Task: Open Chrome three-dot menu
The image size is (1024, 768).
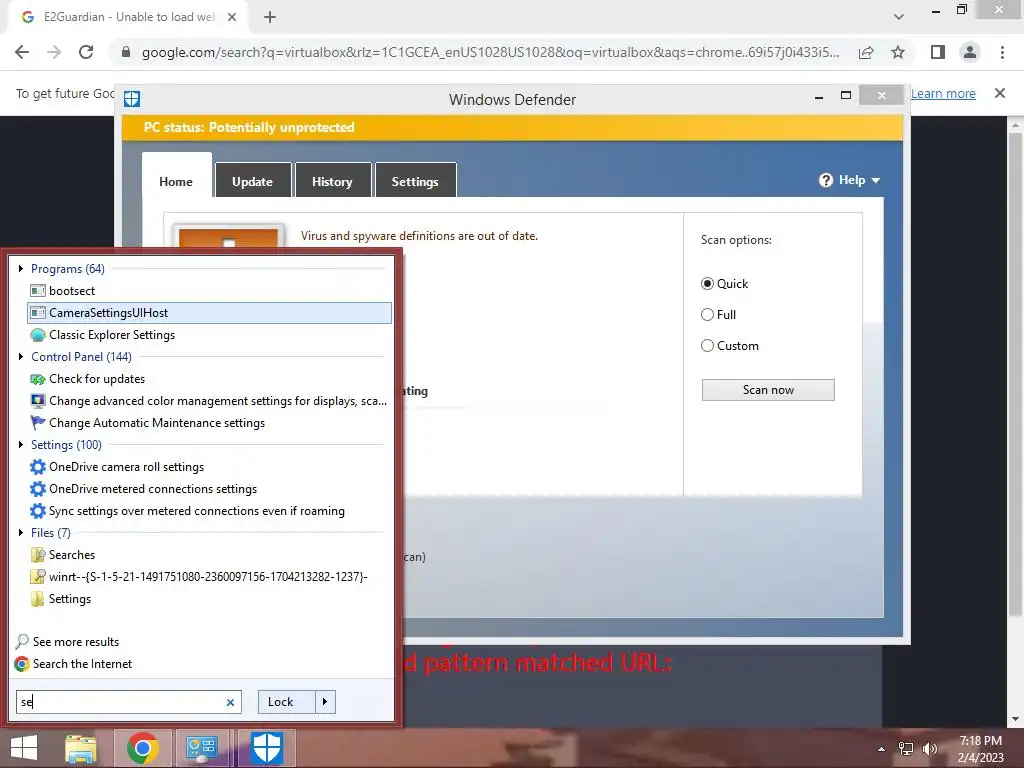Action: (x=1002, y=52)
